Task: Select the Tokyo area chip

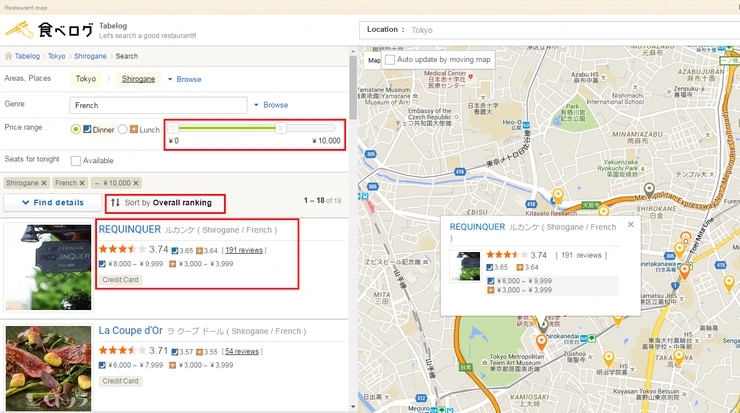Action: tap(86, 79)
